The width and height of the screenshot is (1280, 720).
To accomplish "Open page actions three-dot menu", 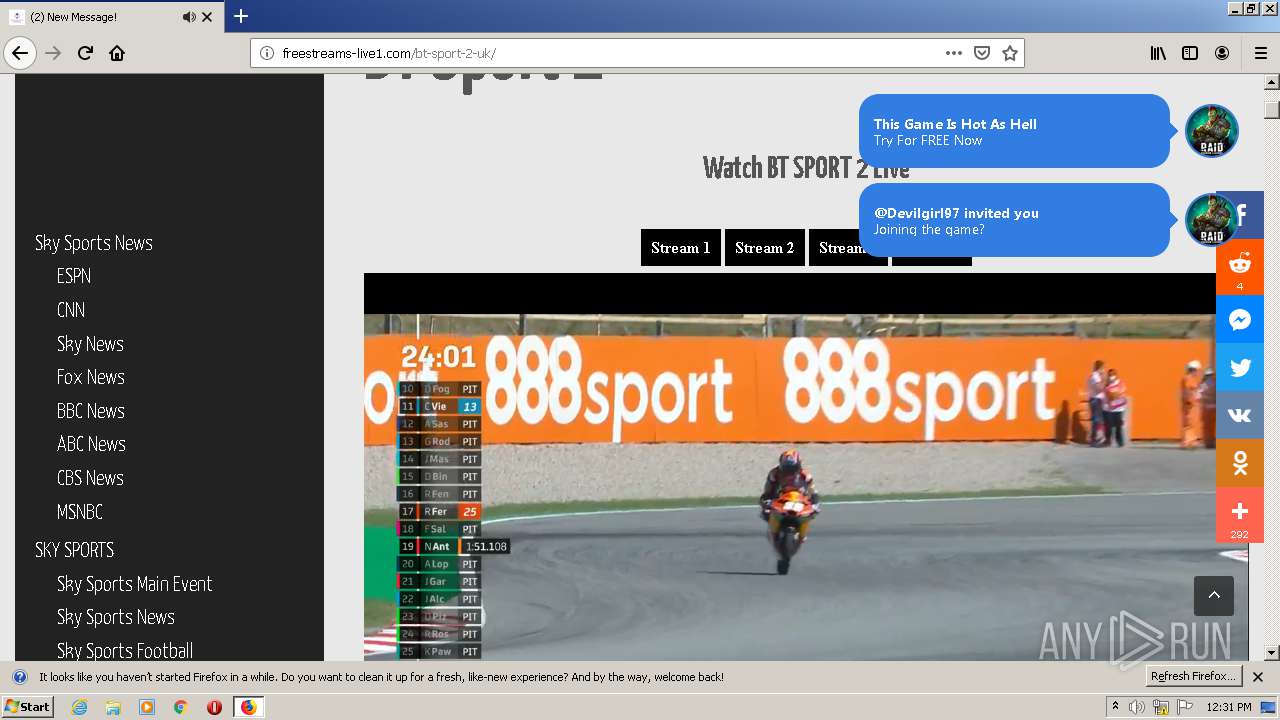I will 954,53.
